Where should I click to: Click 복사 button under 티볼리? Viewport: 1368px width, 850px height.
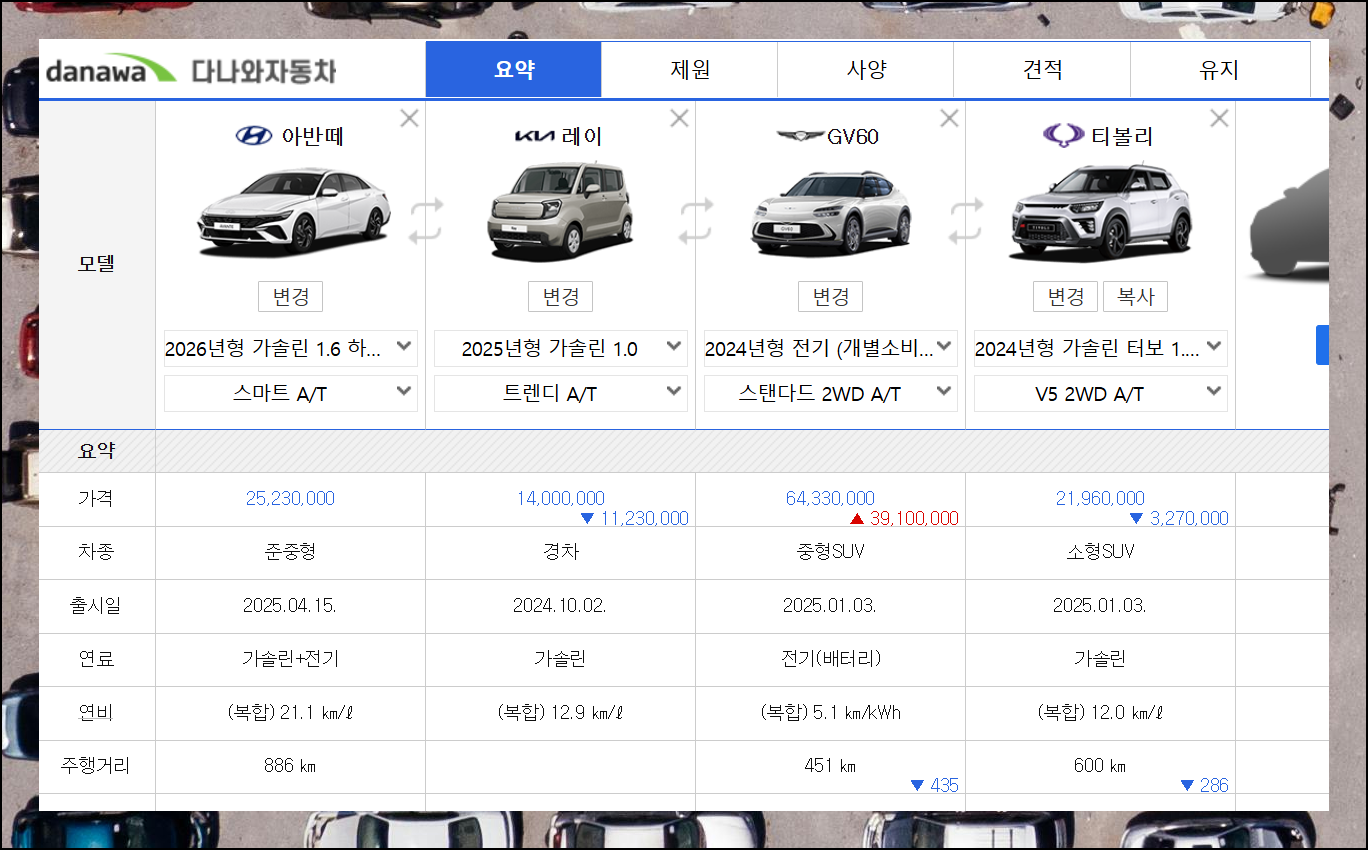tap(1135, 297)
